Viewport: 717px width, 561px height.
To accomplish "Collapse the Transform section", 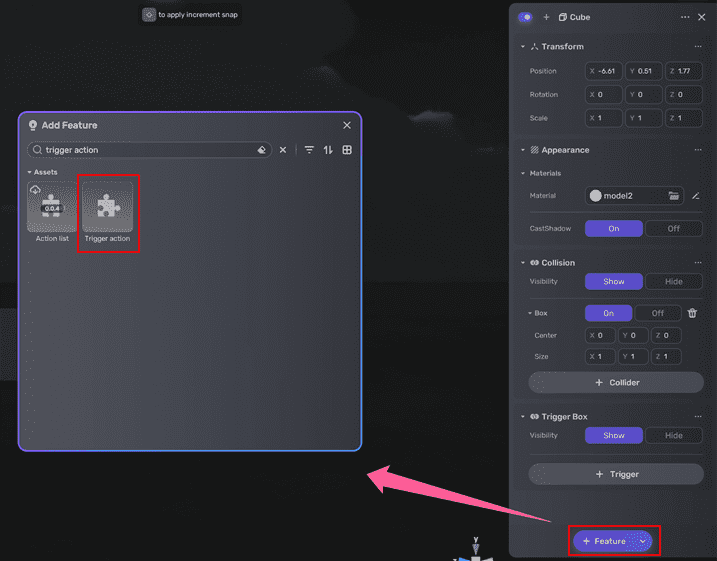I will coord(523,47).
